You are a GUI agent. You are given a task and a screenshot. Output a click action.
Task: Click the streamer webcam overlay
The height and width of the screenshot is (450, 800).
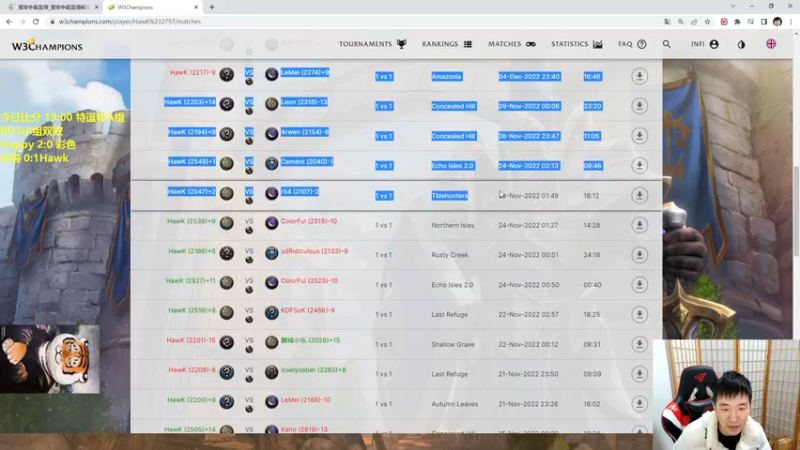click(x=727, y=394)
